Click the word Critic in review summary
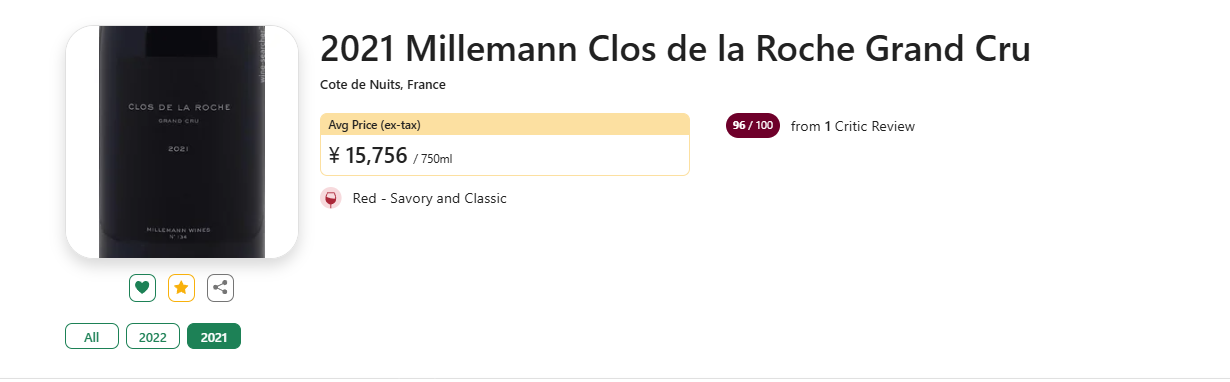1230x382 pixels. 853,126
